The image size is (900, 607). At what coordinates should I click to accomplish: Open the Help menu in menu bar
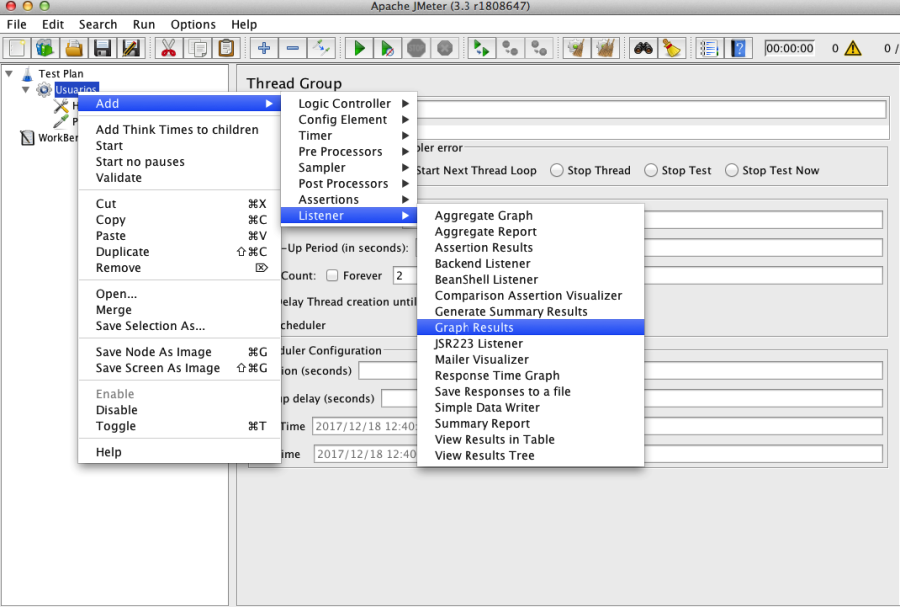(244, 25)
